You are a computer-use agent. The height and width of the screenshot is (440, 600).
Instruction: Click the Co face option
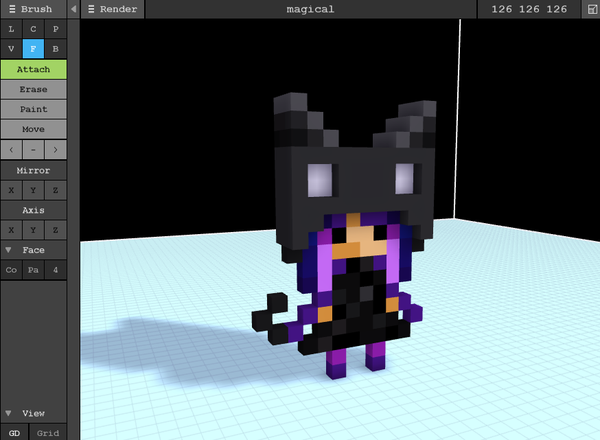point(11,270)
